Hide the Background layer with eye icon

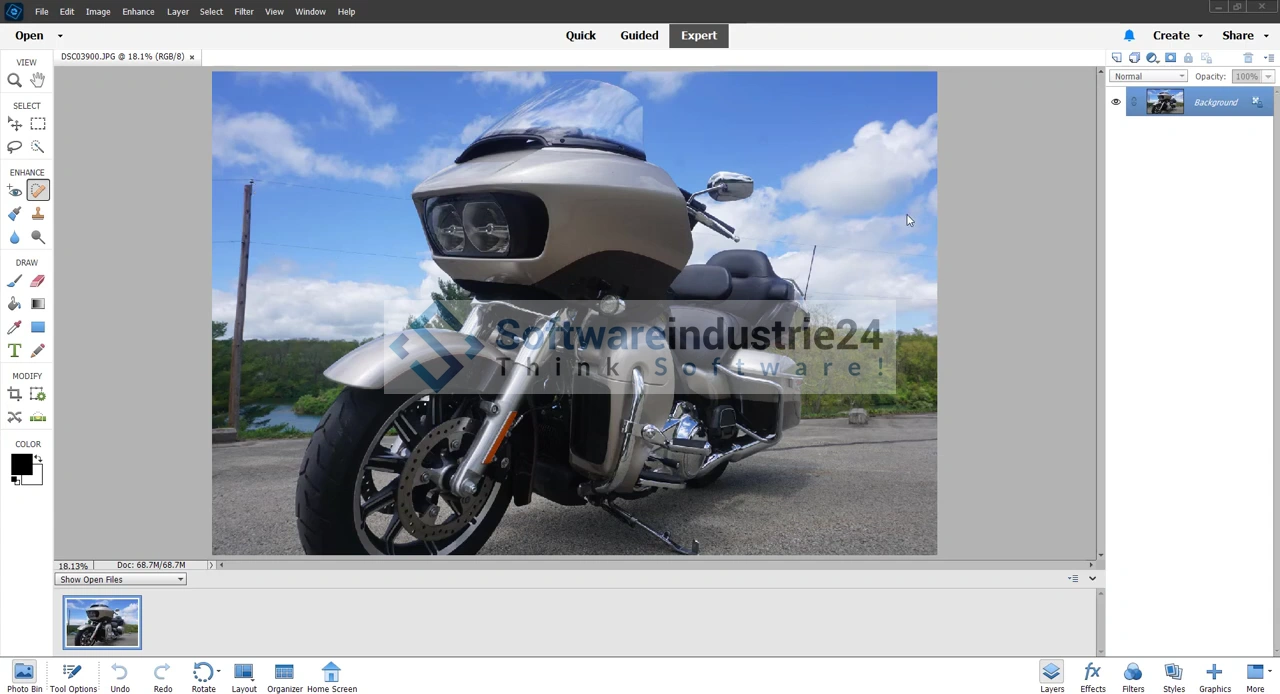[1116, 102]
